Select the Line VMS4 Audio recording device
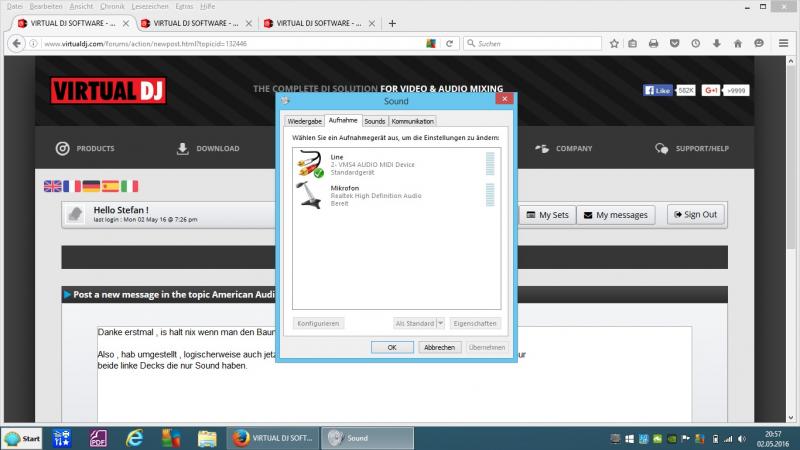800x450 pixels. point(396,164)
